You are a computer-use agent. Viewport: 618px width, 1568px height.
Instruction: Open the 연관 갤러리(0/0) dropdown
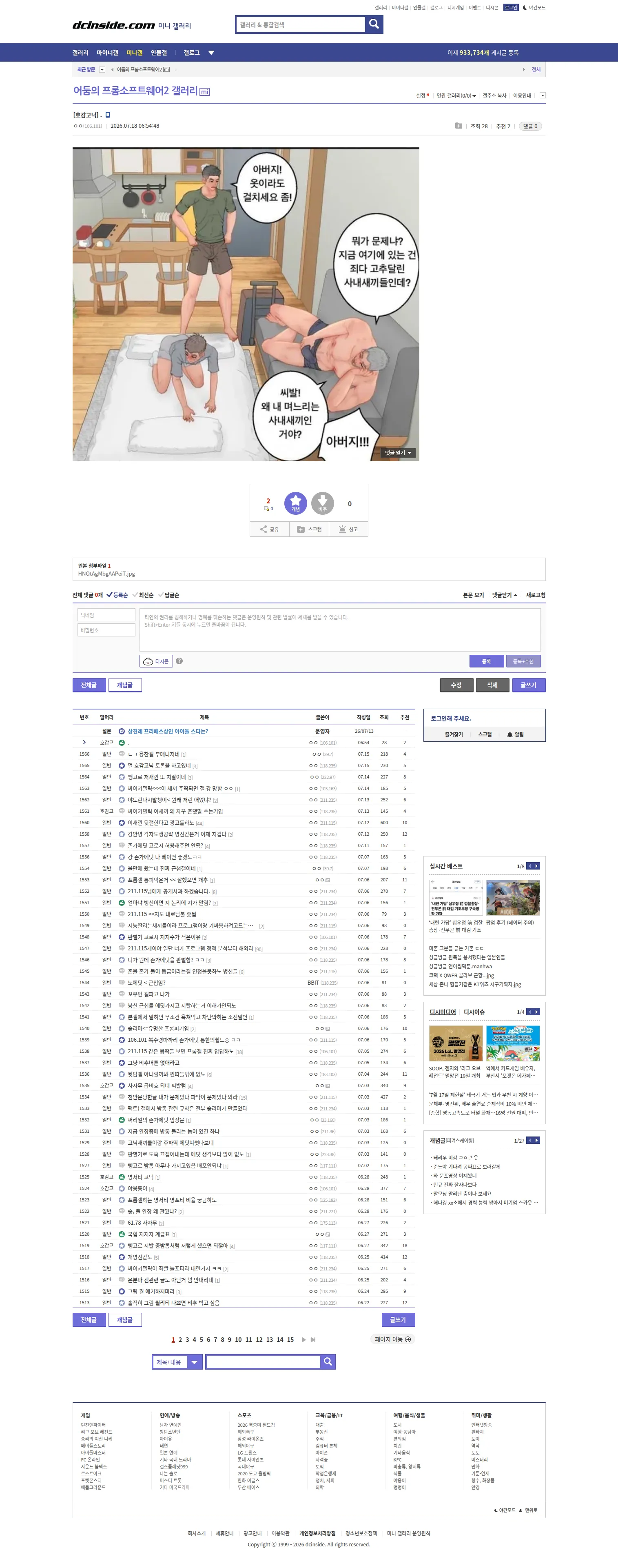[x=456, y=96]
